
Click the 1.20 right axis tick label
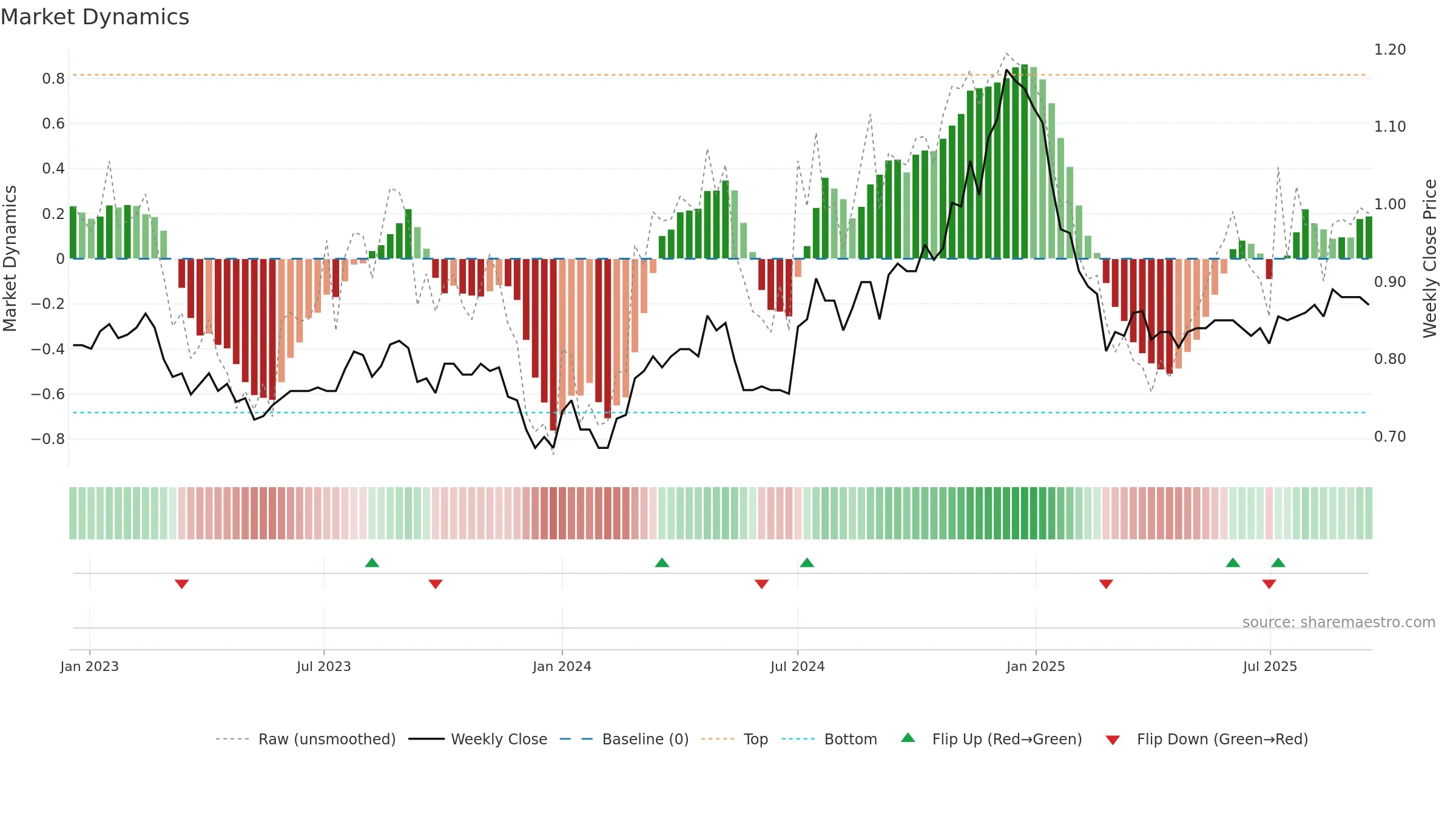point(1390,49)
